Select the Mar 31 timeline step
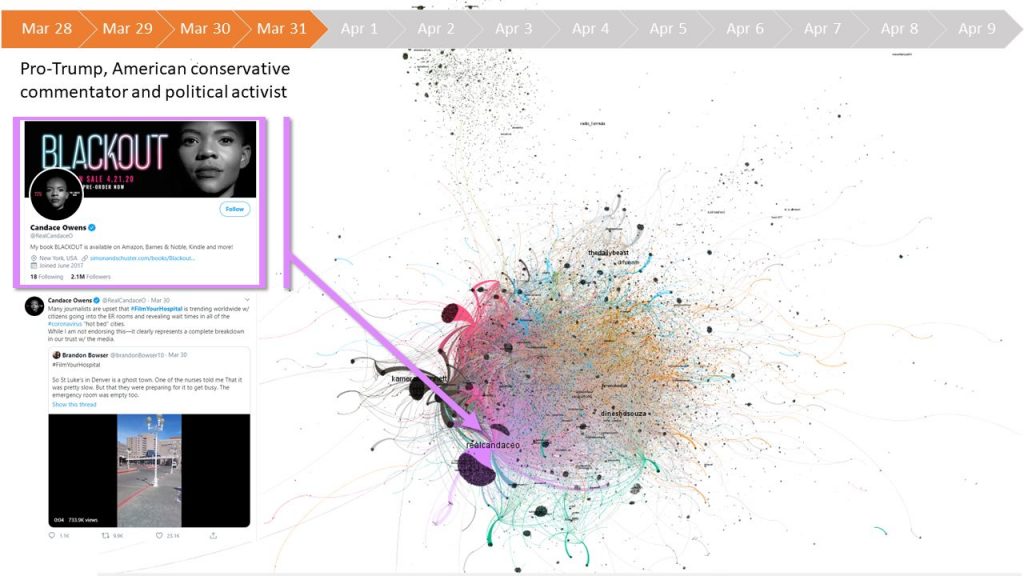 (281, 28)
